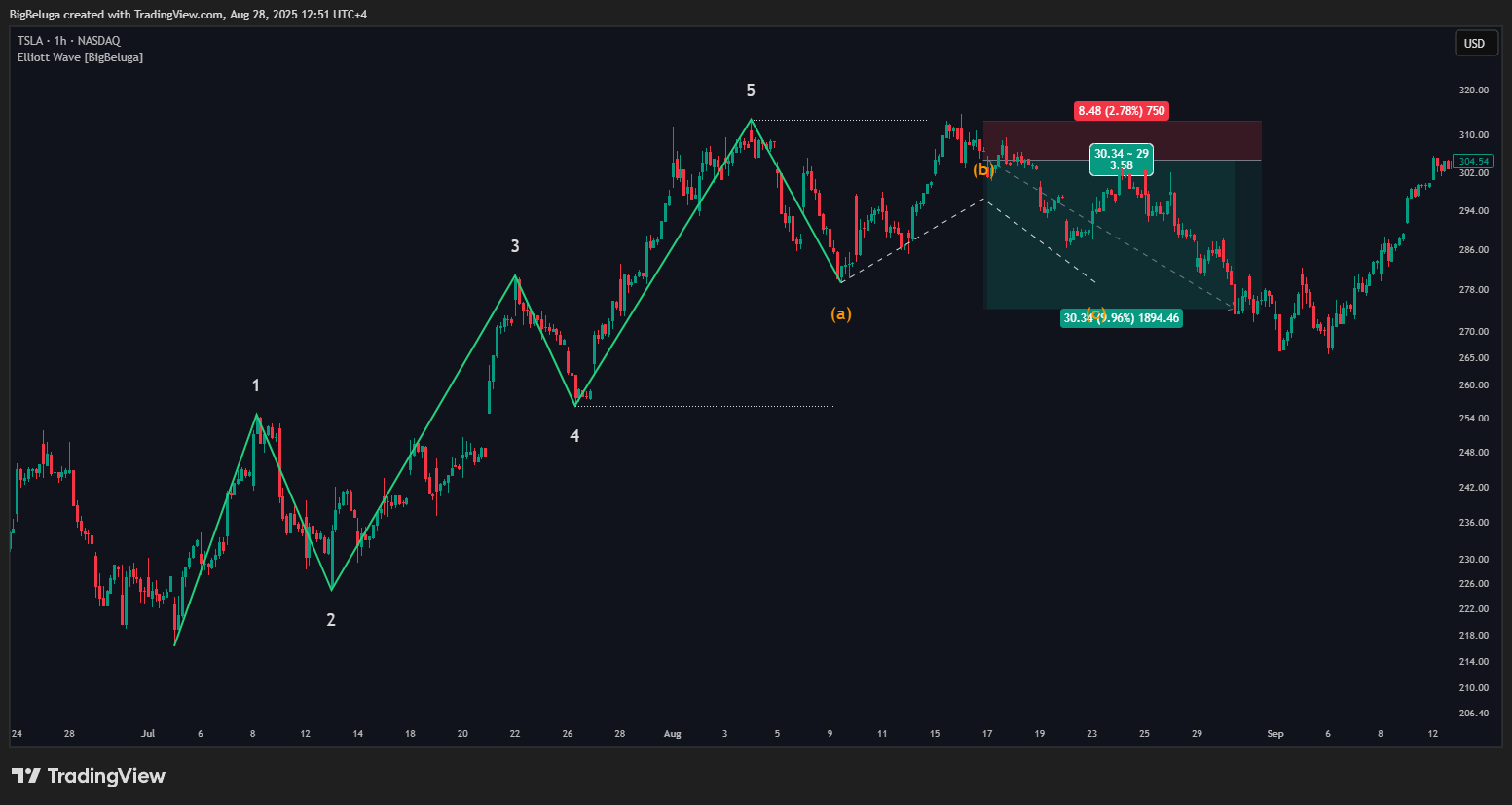1512x805 pixels.
Task: Click Elliott wave label 3 above the peak
Action: pos(515,247)
